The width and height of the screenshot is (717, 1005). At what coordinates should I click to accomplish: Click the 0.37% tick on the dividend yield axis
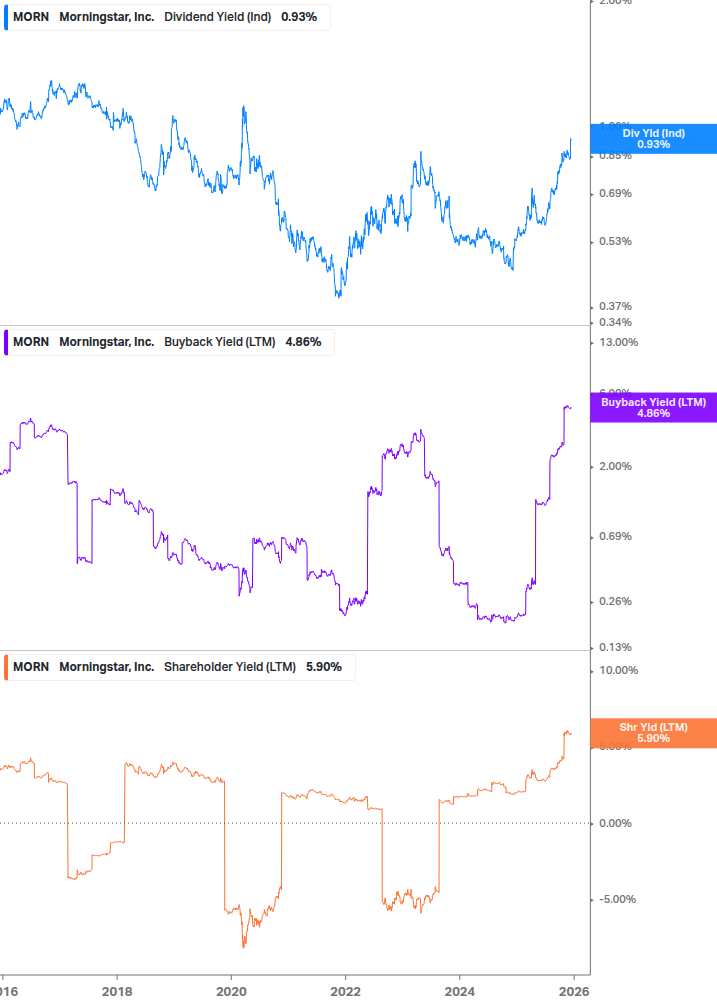pyautogui.click(x=615, y=306)
